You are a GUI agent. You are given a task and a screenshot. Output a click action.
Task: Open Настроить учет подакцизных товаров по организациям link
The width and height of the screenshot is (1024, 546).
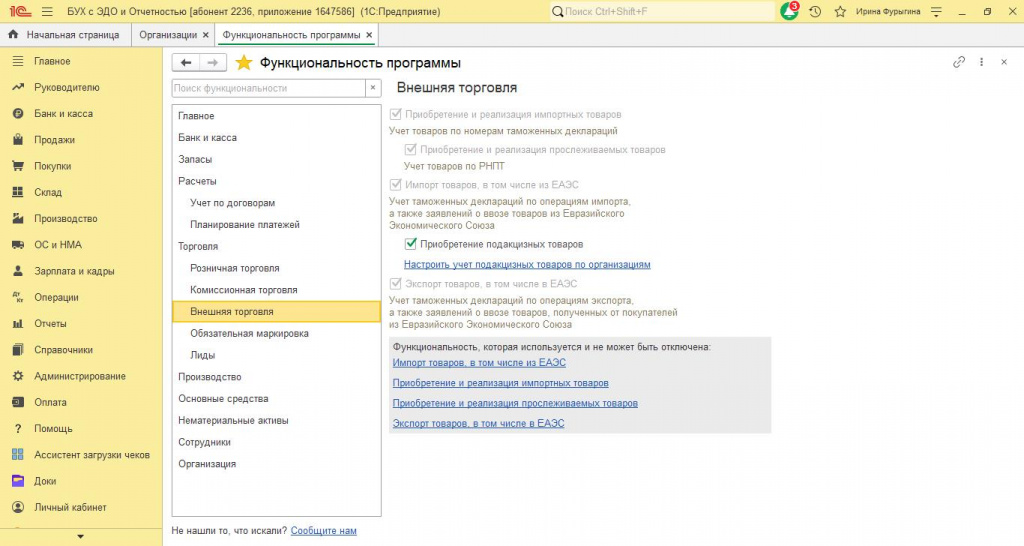(527, 265)
